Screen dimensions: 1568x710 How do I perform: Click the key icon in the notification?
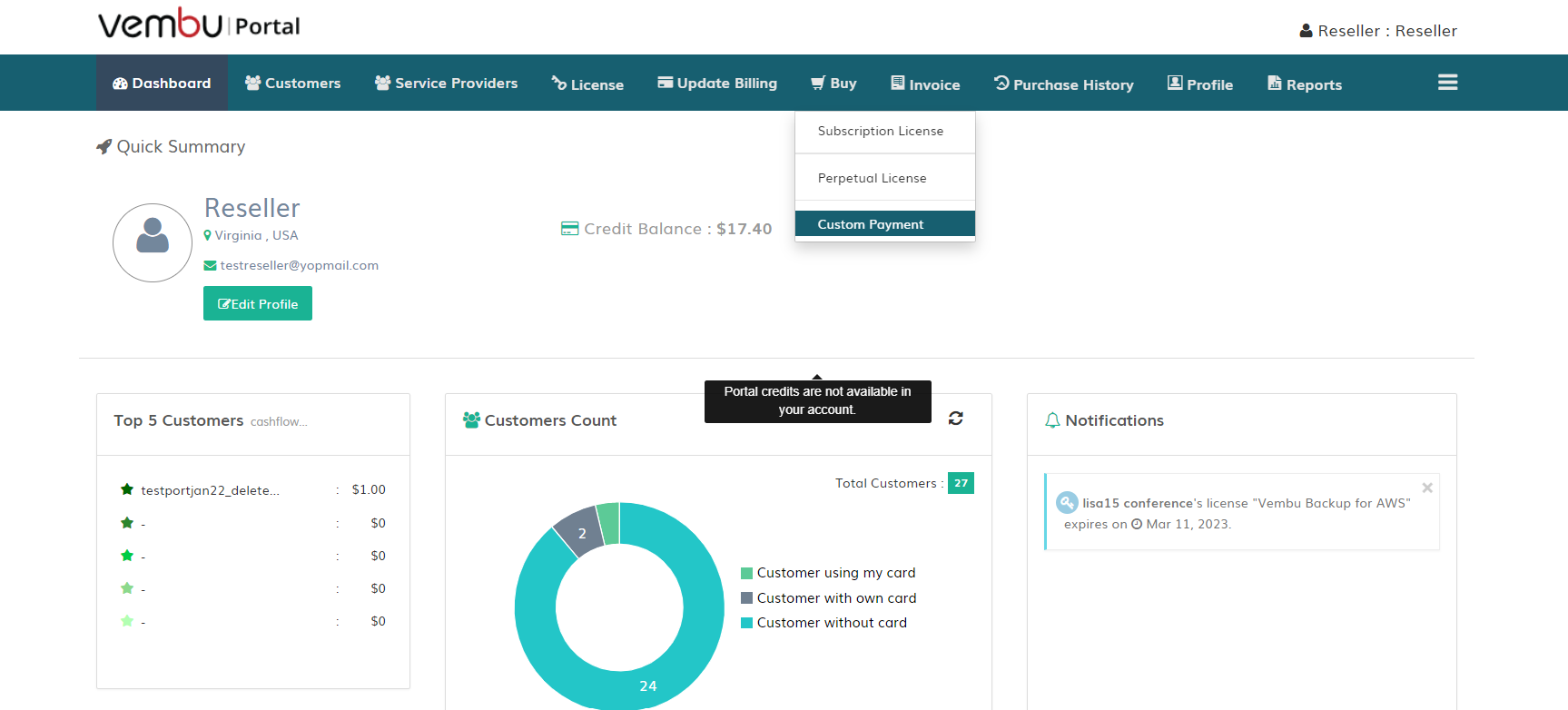[x=1068, y=502]
